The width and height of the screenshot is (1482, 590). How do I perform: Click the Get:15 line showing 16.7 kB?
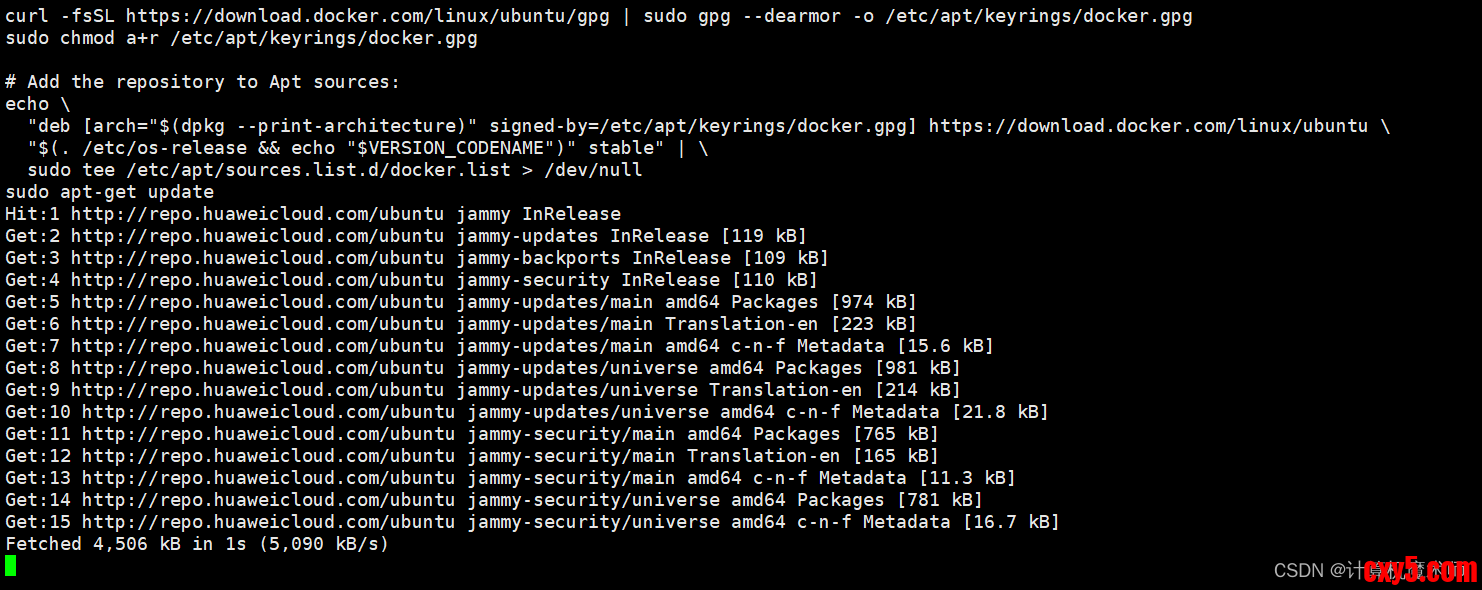(532, 522)
